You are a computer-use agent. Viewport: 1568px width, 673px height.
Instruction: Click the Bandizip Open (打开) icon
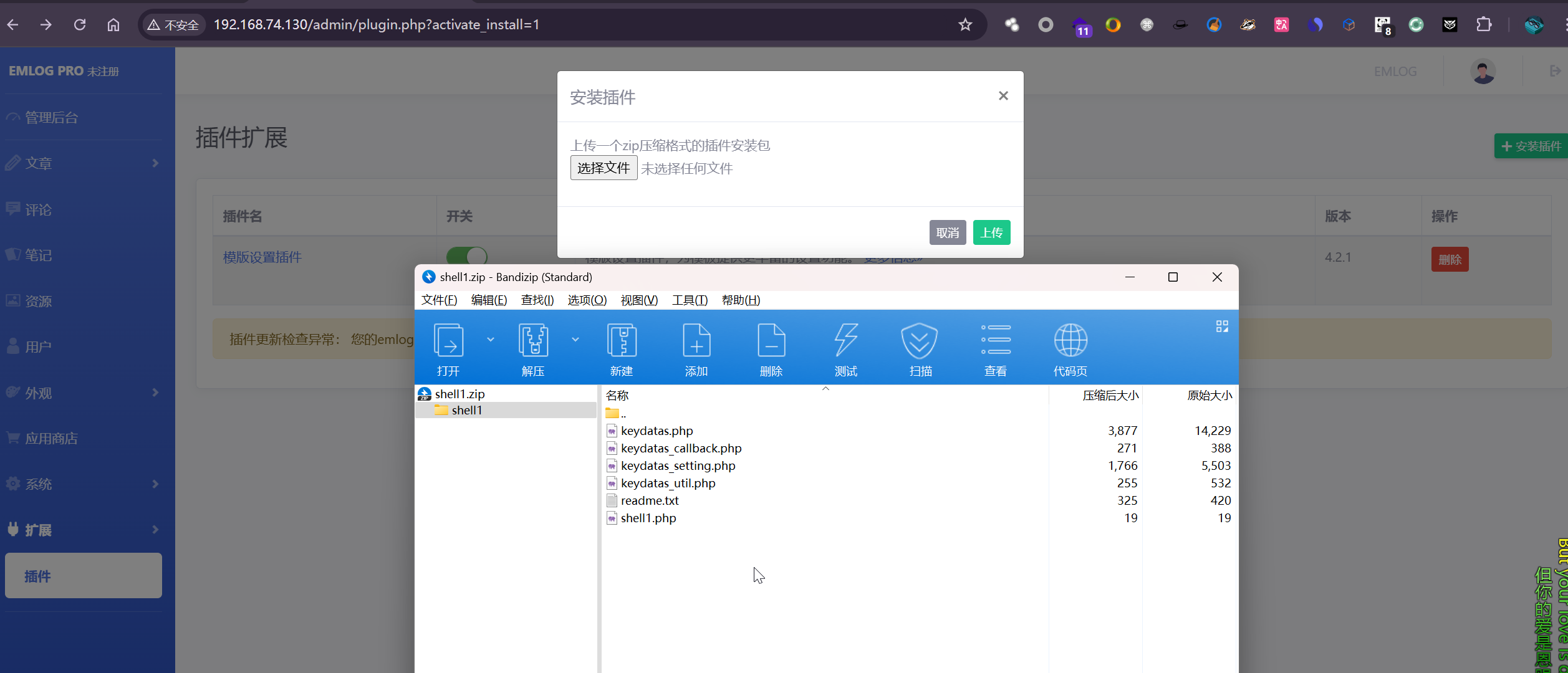coord(448,342)
